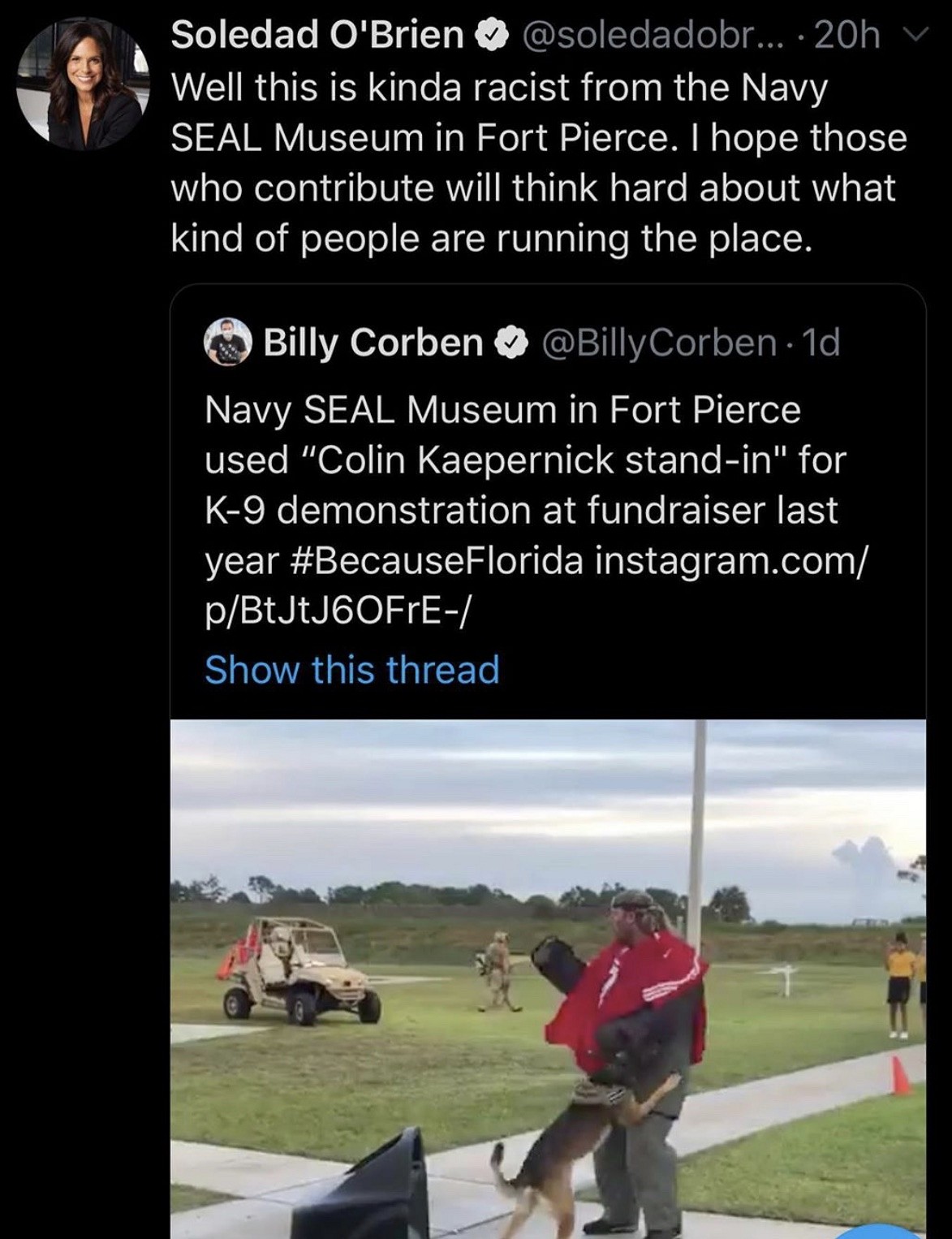Open the @BillyCorben handle
This screenshot has width=952, height=1239.
pos(657,343)
